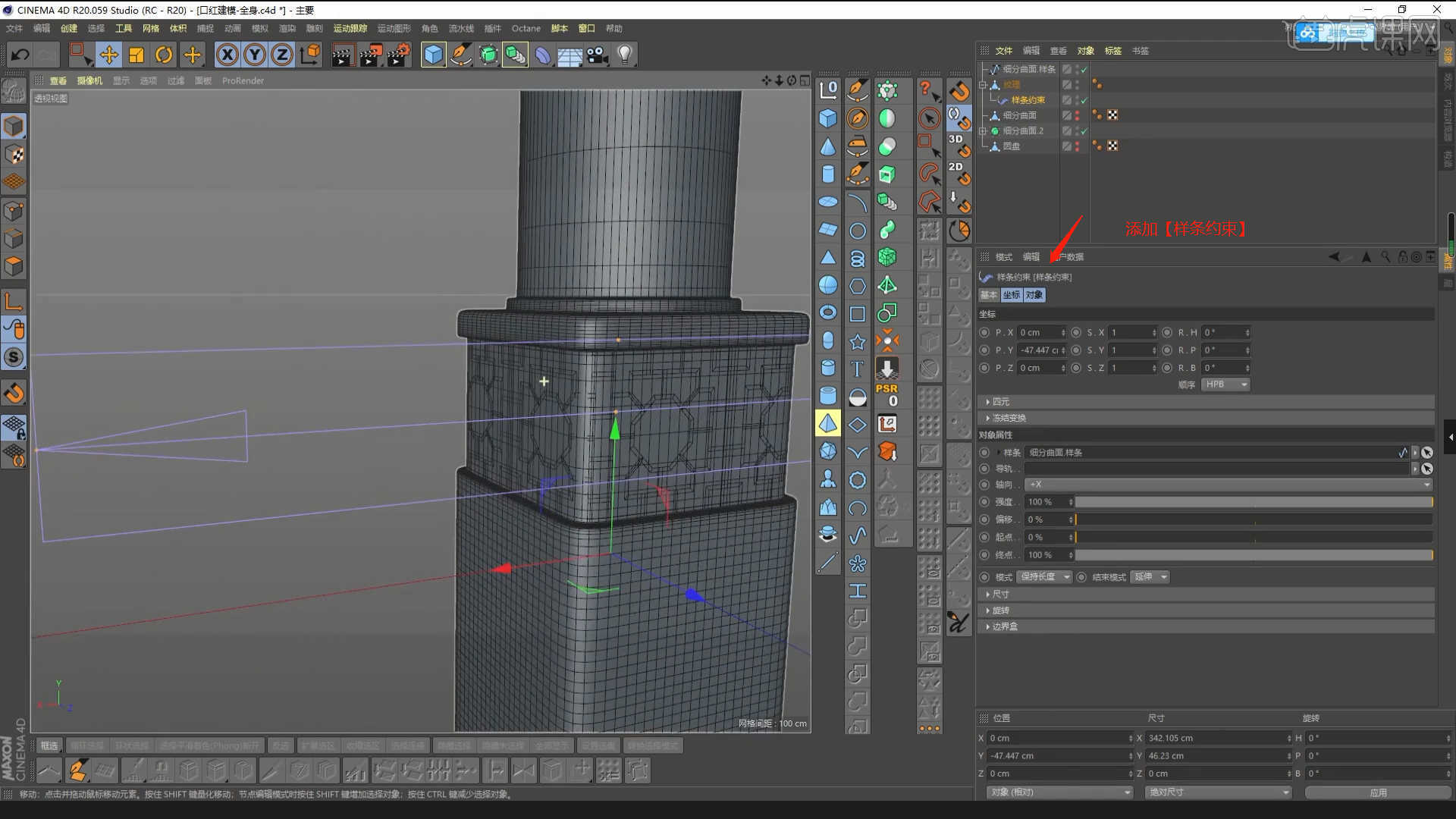Open the 轴向 +X dropdown
The image size is (1456, 819).
pos(1228,485)
